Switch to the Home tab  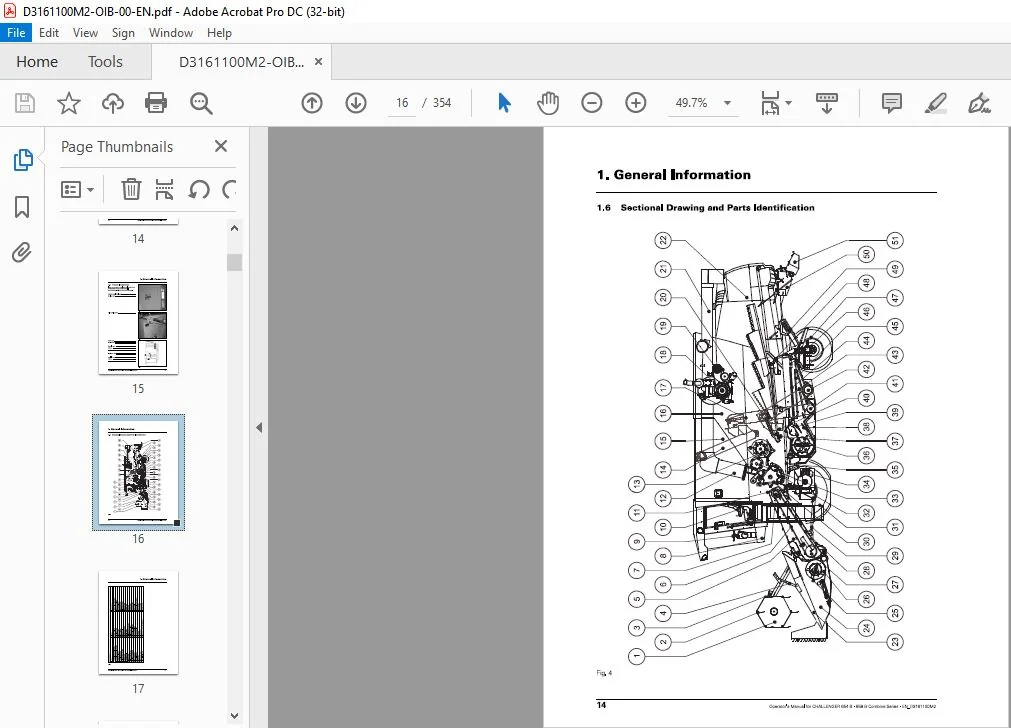tap(37, 62)
